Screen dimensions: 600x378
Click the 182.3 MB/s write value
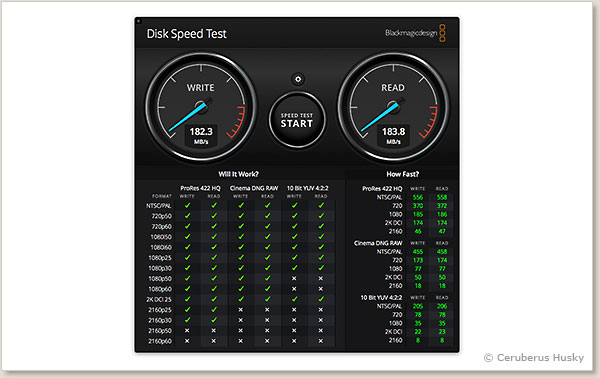201,135
